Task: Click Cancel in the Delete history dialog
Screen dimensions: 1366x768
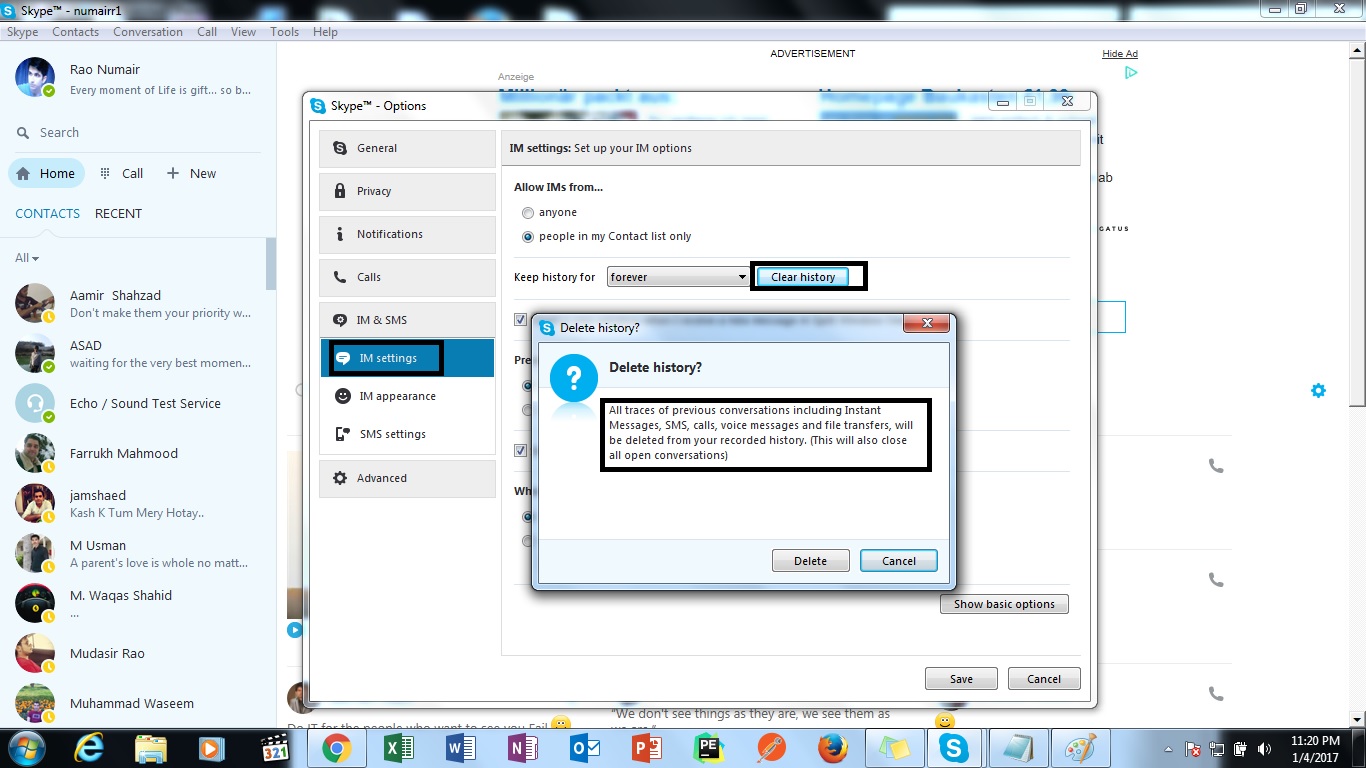Action: pyautogui.click(x=898, y=561)
